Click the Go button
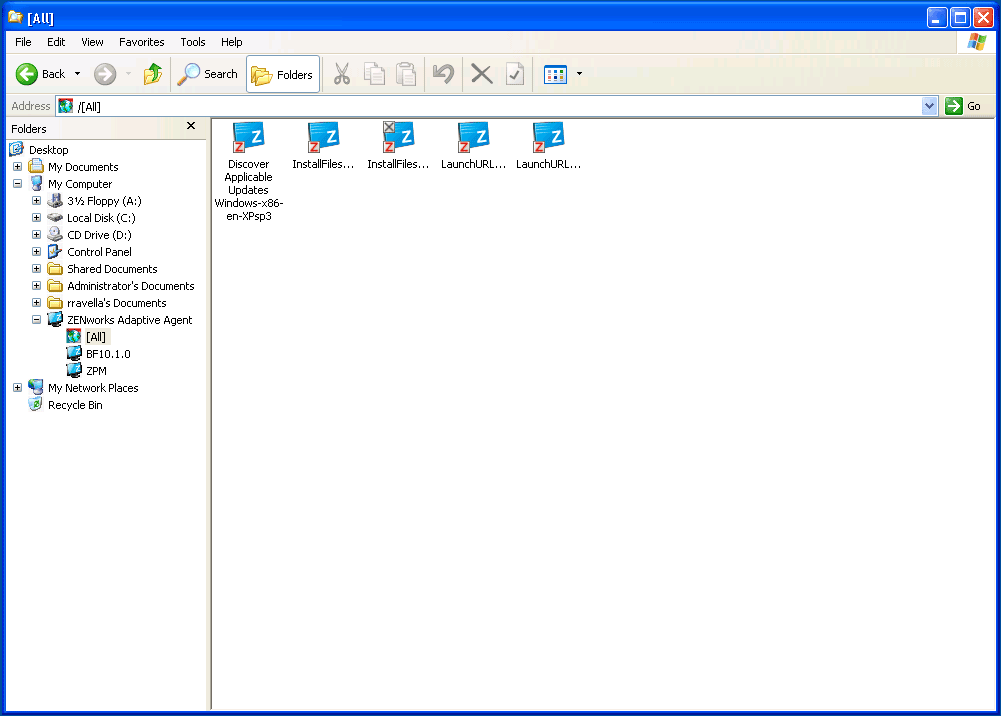Screen dimensions: 1001x716 pyautogui.click(x=964, y=107)
